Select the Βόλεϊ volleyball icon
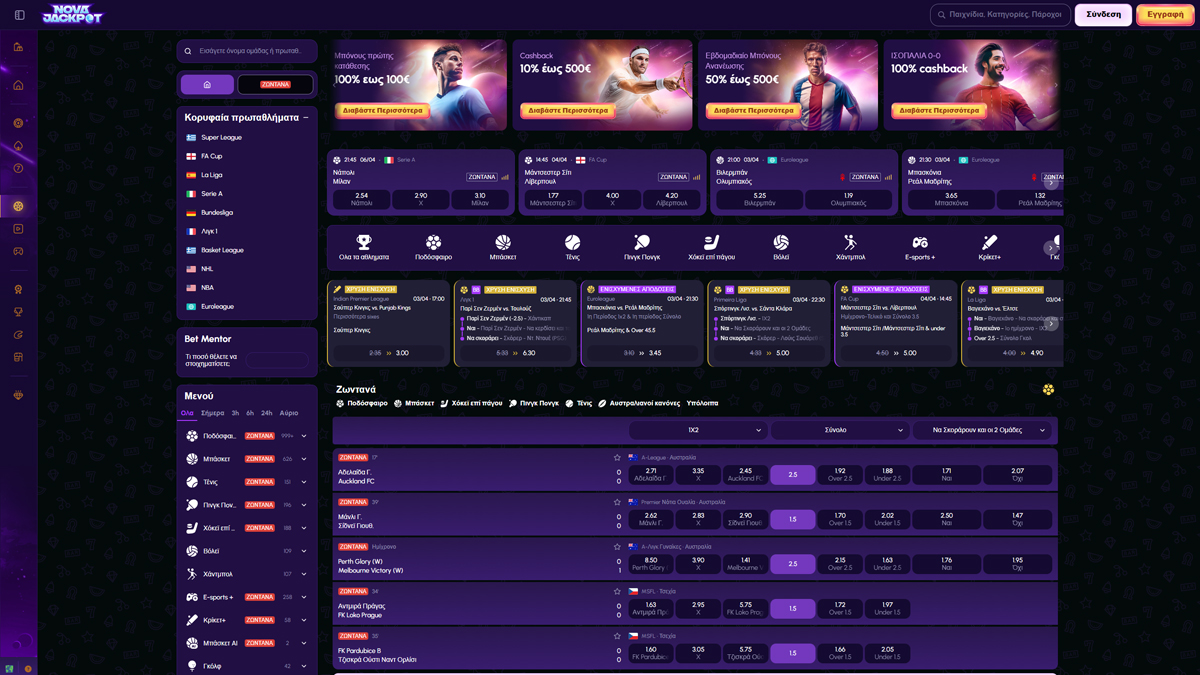Image resolution: width=1200 pixels, height=675 pixels. tap(780, 243)
